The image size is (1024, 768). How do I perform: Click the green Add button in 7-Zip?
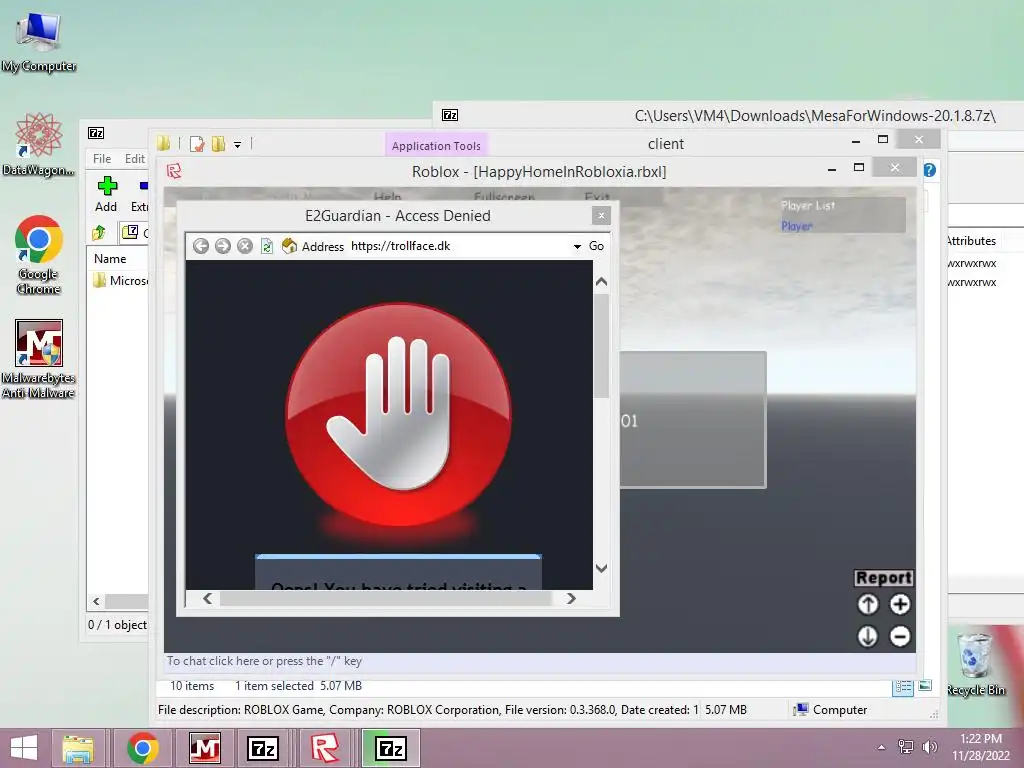tap(106, 194)
